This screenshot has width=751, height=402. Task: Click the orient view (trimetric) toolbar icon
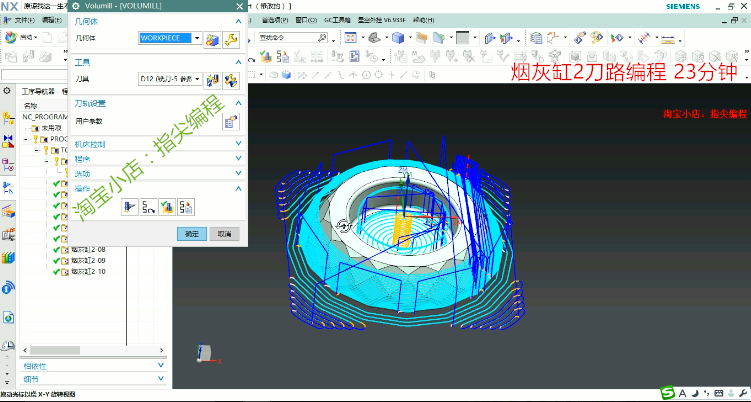pos(375,37)
